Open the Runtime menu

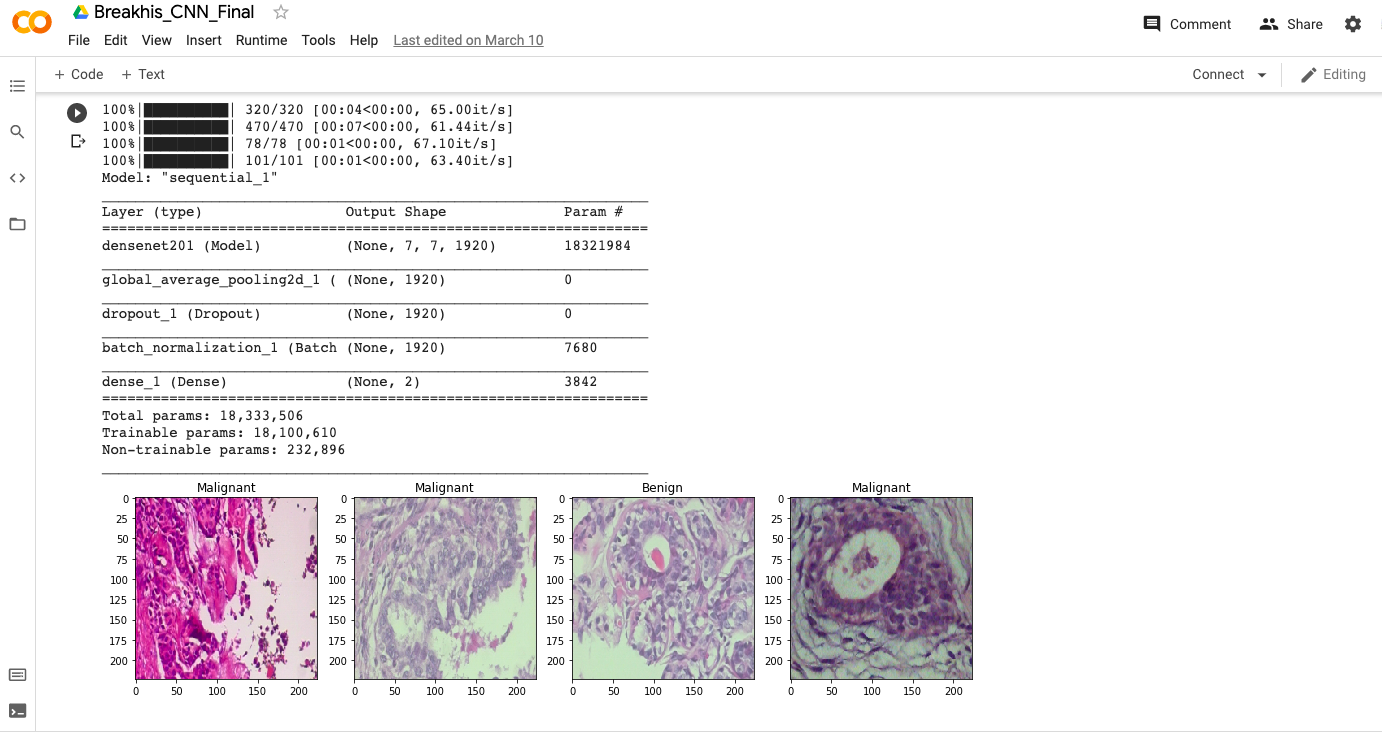261,41
